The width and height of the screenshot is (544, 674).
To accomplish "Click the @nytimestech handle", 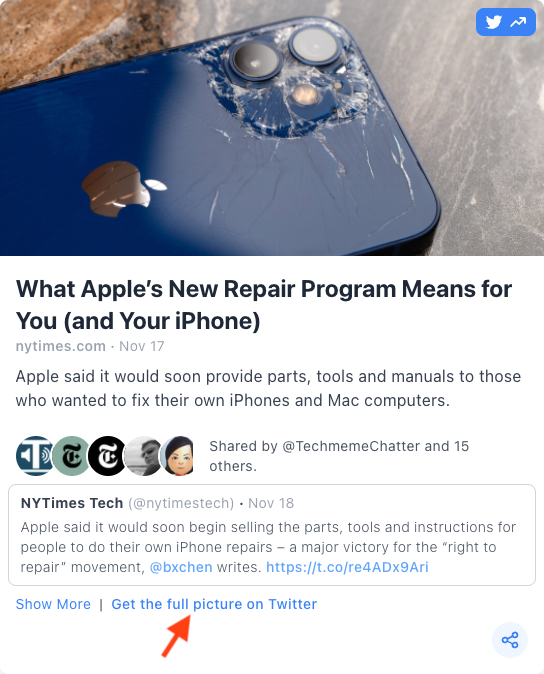I will click(x=181, y=503).
